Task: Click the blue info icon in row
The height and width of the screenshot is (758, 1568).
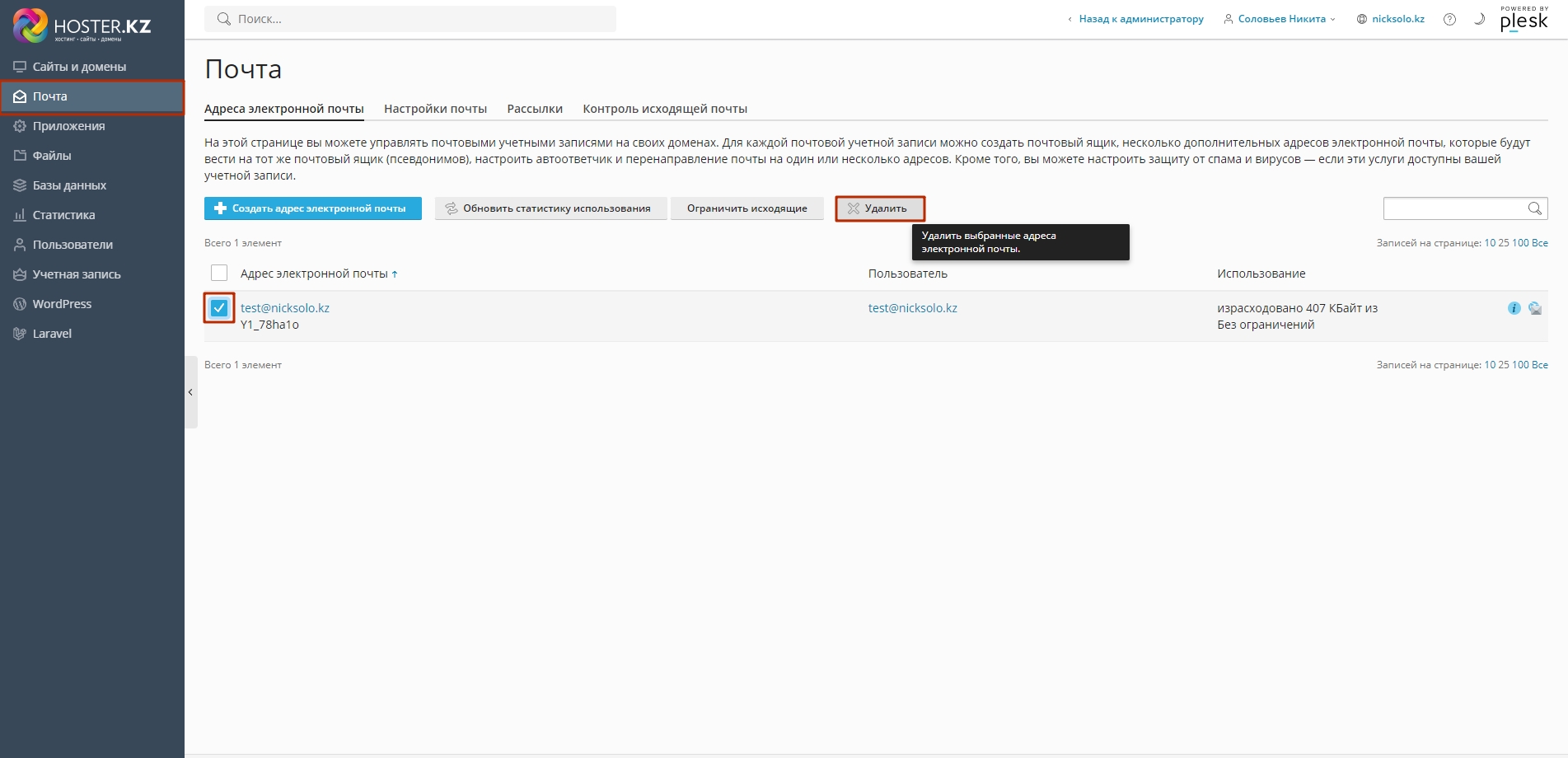Action: click(1514, 308)
